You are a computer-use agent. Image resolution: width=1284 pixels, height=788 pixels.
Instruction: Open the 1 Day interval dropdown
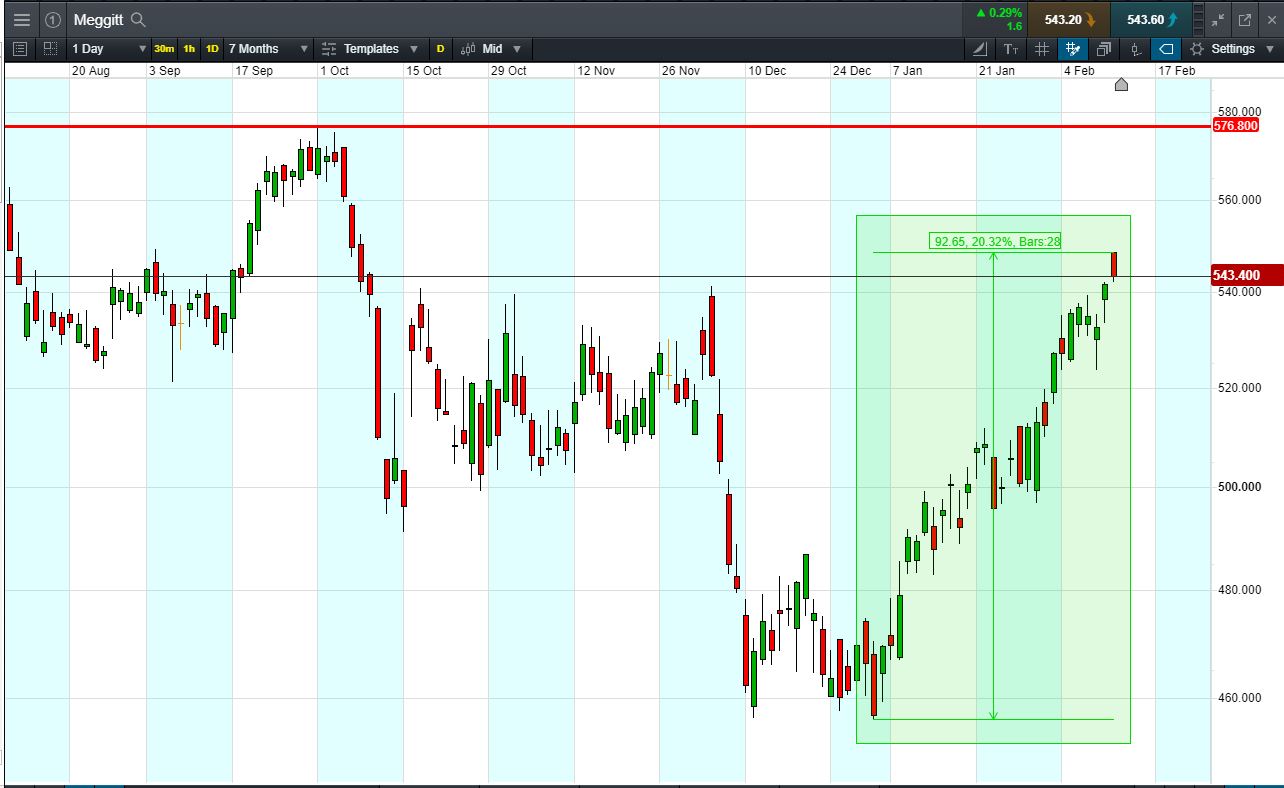[x=109, y=49]
